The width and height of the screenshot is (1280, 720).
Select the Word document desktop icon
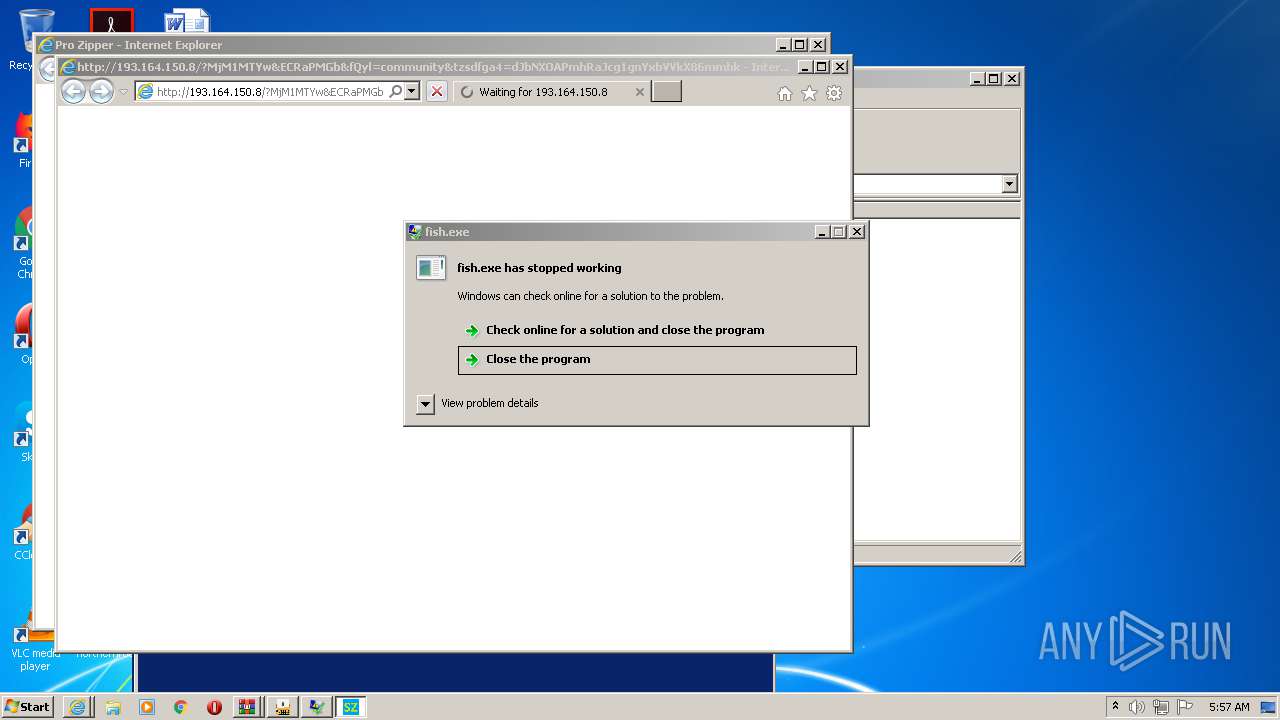[x=187, y=21]
